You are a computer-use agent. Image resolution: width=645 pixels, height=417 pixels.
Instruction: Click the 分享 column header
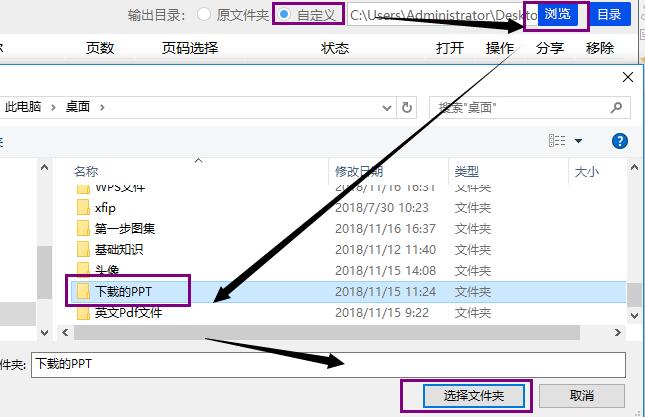pyautogui.click(x=550, y=48)
